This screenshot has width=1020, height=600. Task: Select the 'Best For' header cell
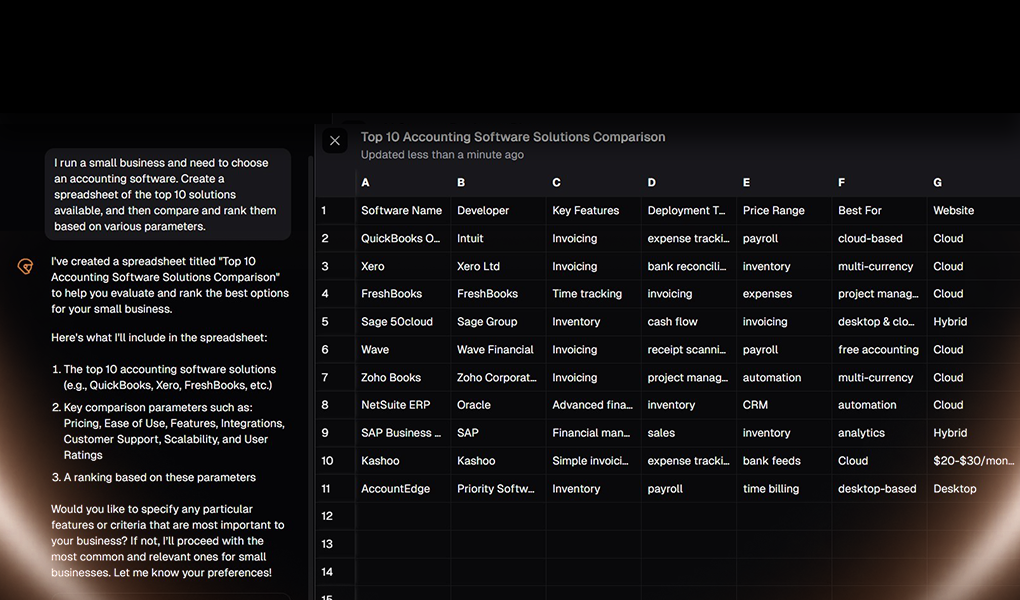click(879, 211)
